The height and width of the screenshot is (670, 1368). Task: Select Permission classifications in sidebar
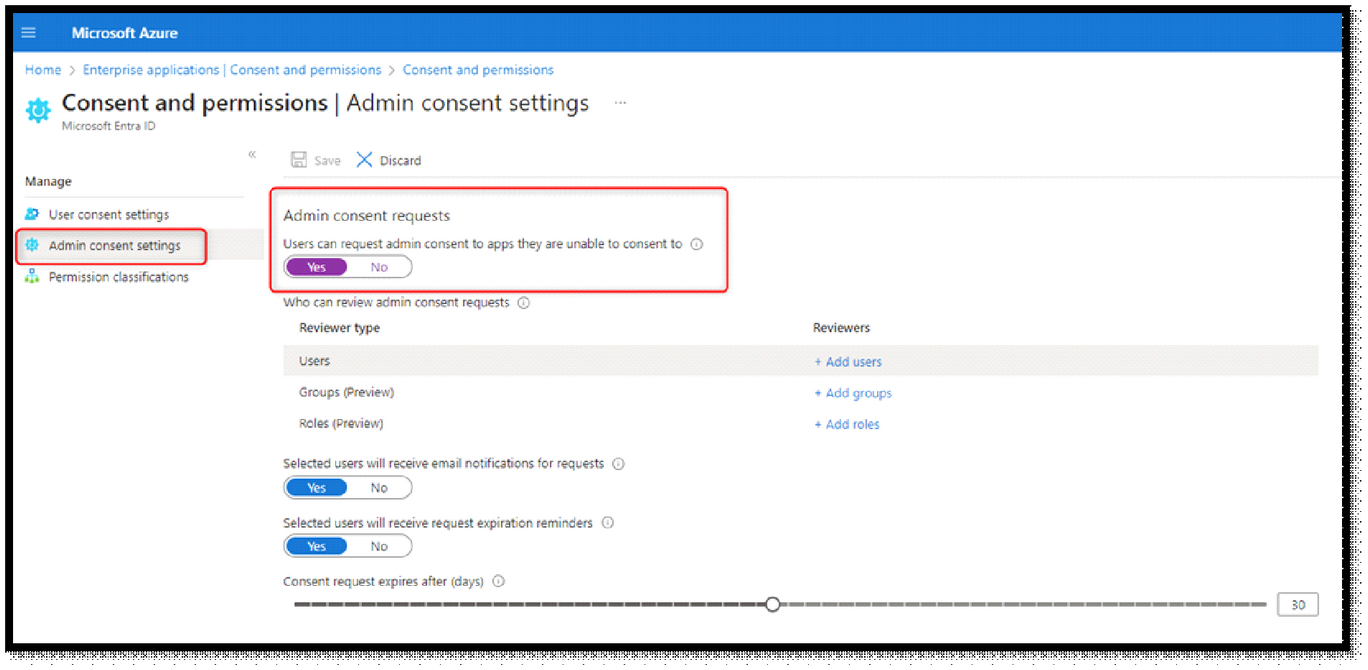click(x=118, y=277)
